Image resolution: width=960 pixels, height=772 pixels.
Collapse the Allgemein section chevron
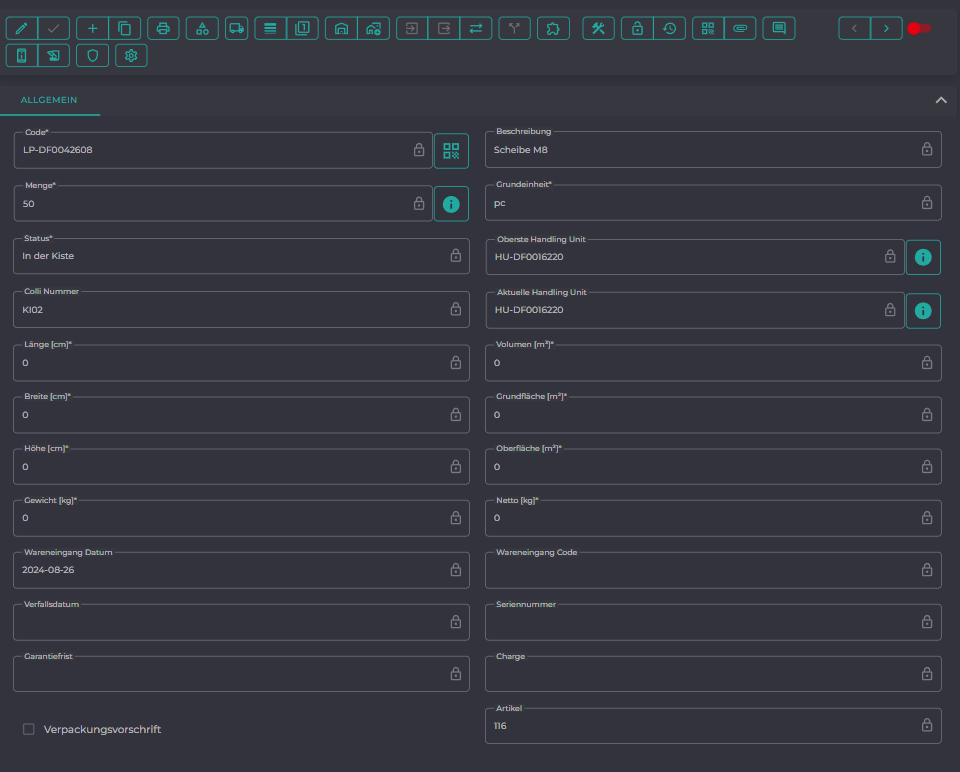(941, 100)
